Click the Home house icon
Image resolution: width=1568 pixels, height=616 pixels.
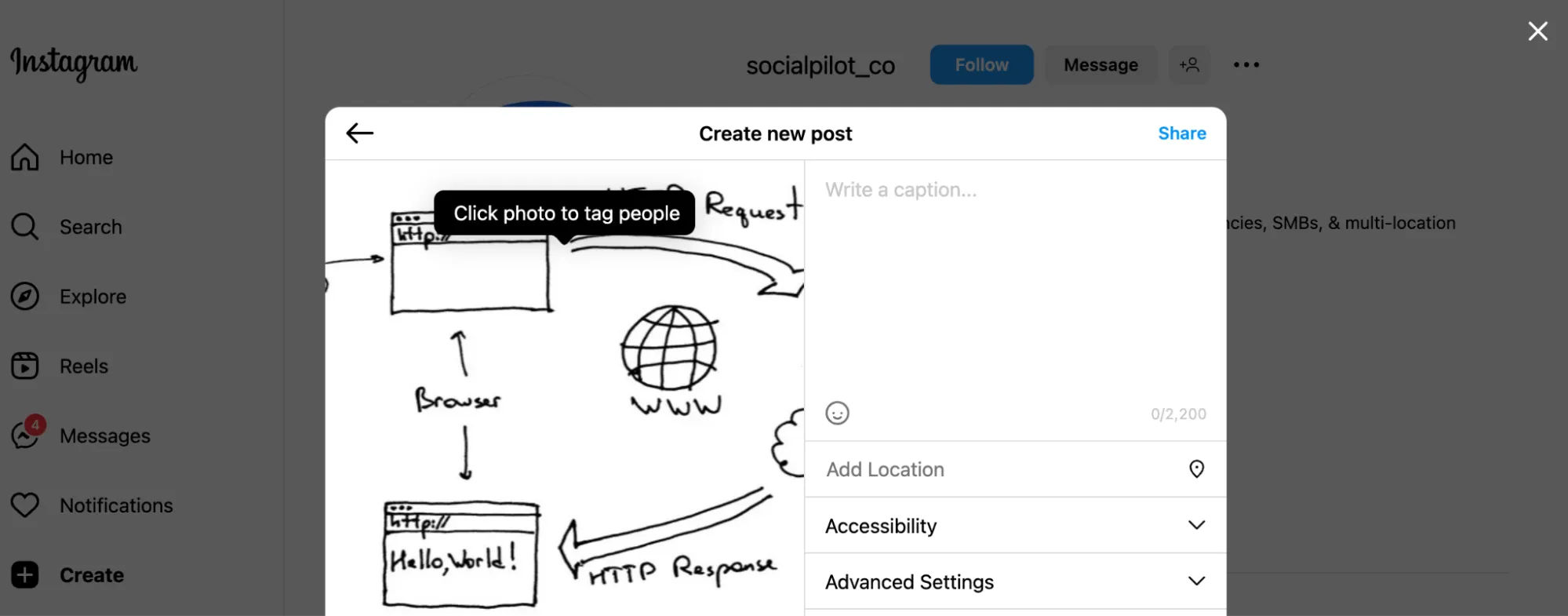coord(25,157)
